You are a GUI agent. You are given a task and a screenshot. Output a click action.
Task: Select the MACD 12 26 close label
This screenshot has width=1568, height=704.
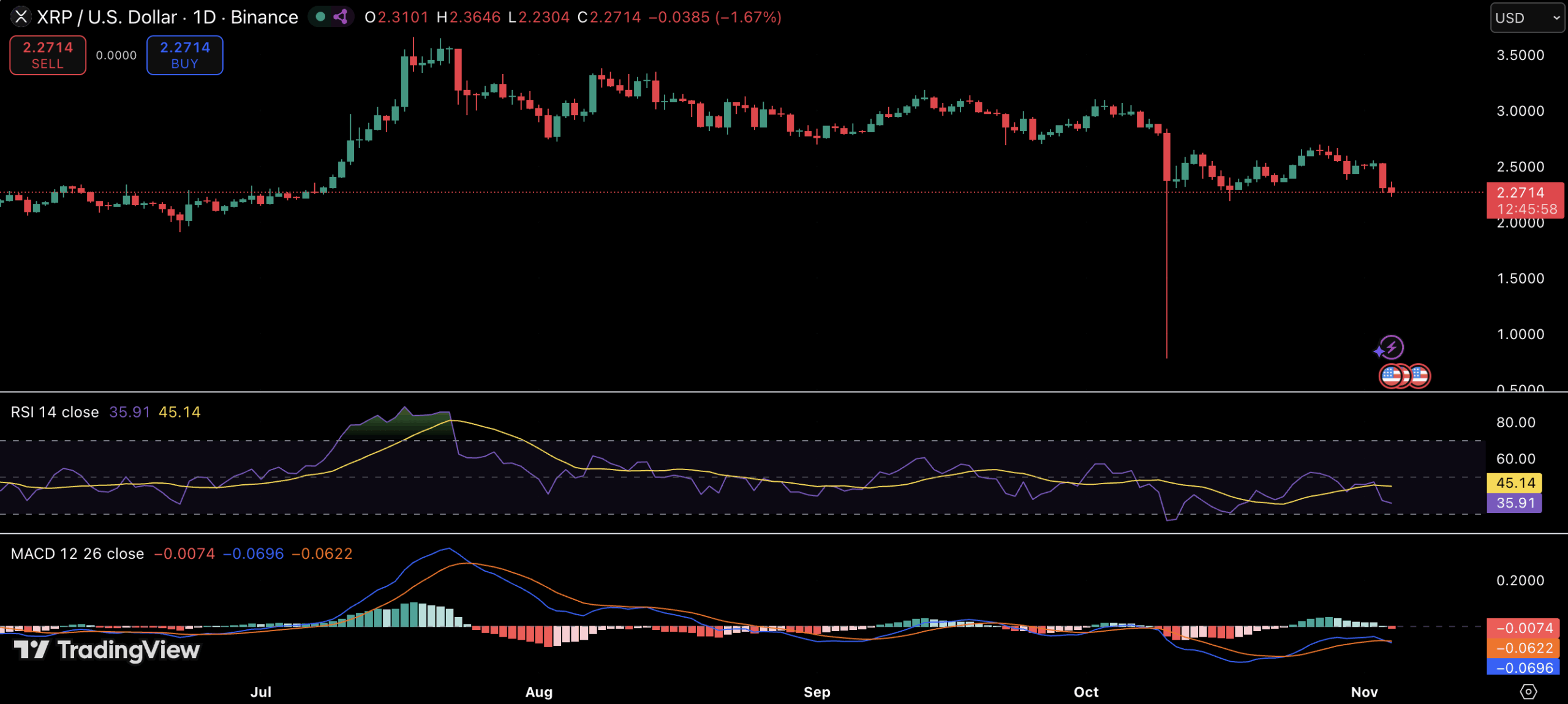pyautogui.click(x=77, y=553)
